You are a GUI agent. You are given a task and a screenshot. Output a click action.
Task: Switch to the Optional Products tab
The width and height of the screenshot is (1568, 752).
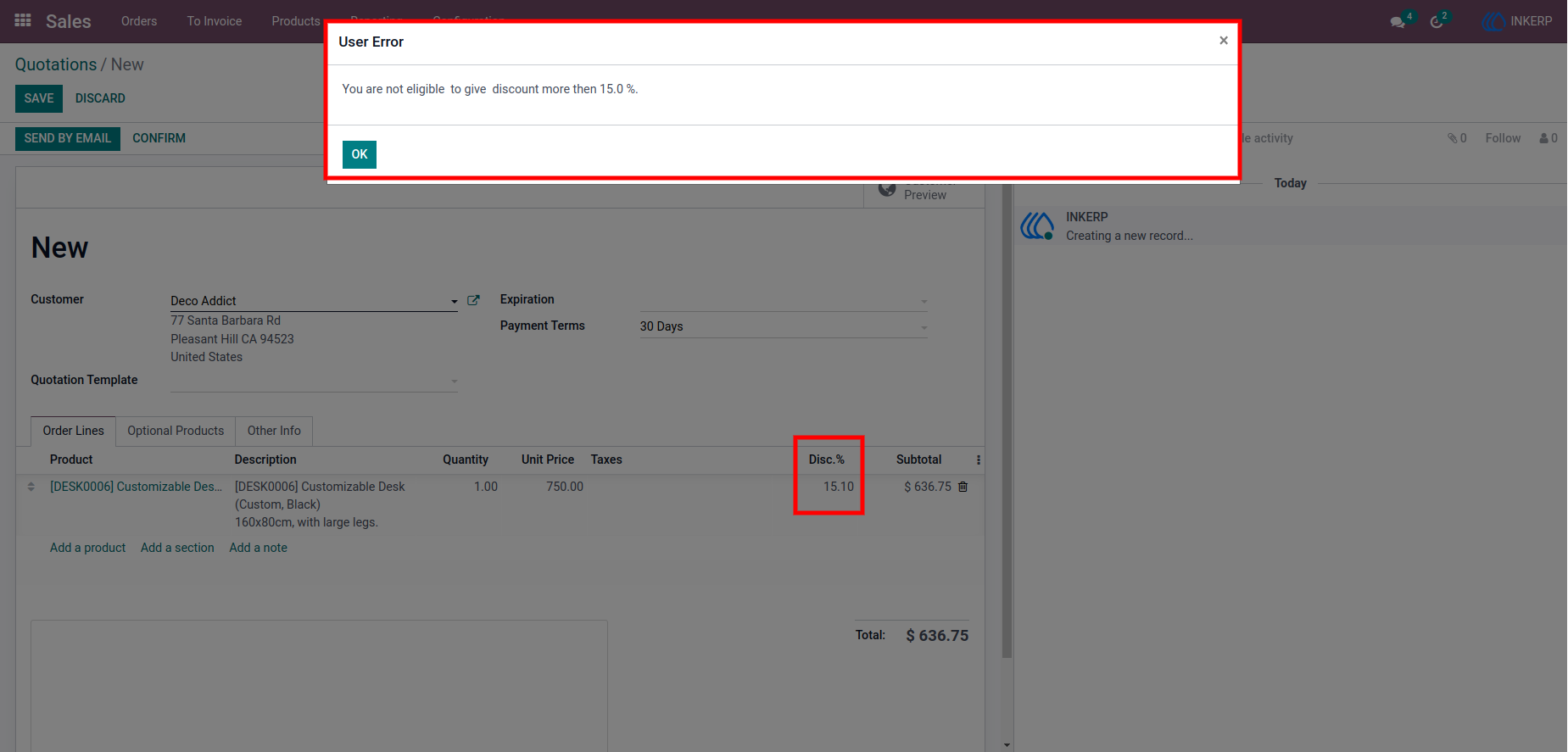click(176, 431)
